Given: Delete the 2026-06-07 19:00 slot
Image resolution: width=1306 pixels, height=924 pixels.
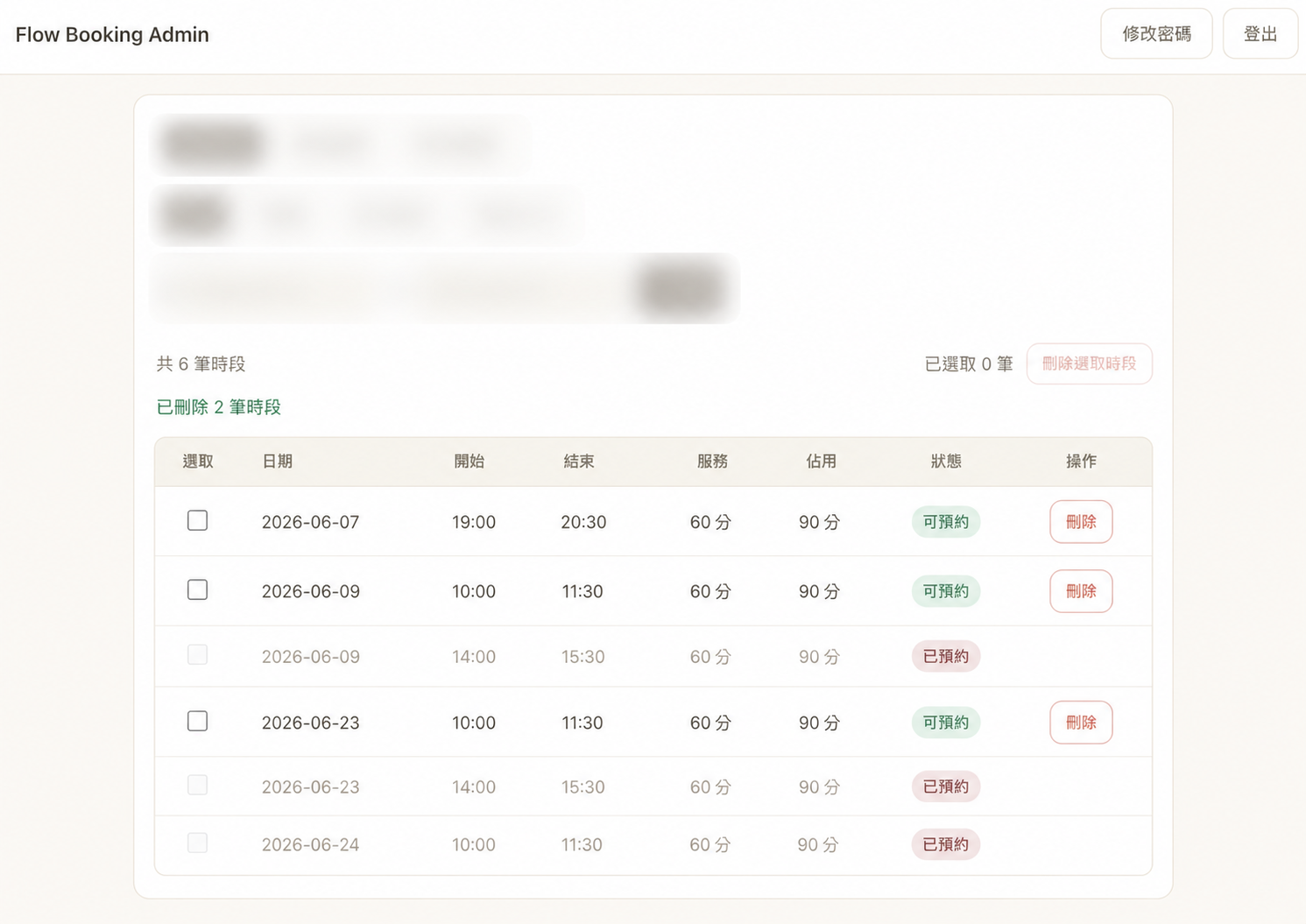Looking at the screenshot, I should (x=1081, y=522).
